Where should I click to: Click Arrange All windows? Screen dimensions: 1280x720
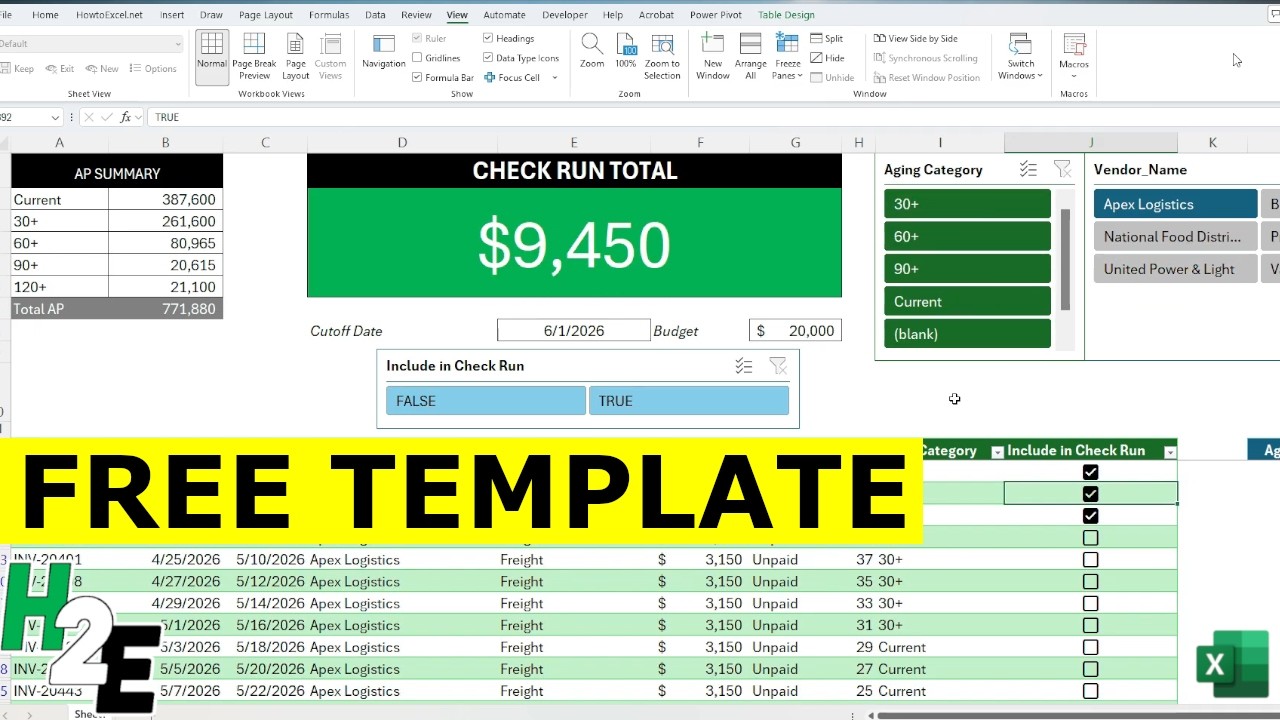point(750,56)
